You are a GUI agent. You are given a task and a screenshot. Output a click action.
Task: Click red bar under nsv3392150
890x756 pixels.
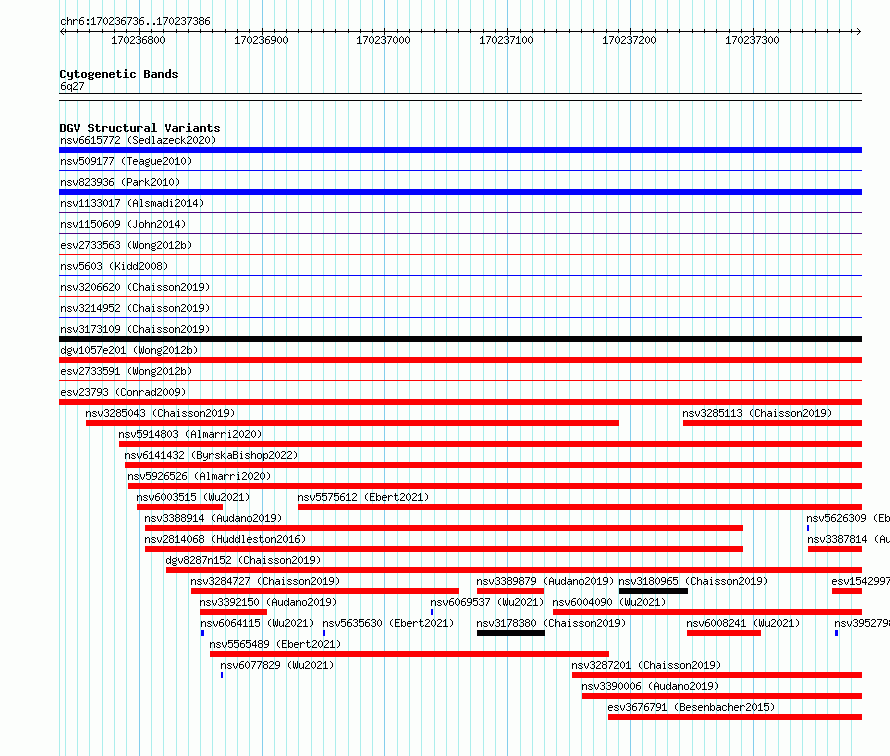[233, 612]
